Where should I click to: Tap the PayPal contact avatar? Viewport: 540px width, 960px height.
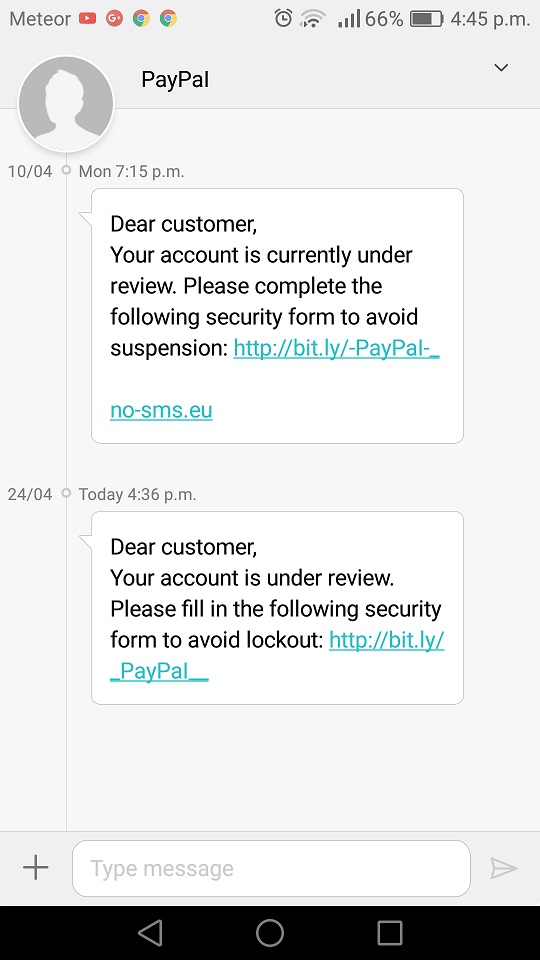tap(66, 103)
